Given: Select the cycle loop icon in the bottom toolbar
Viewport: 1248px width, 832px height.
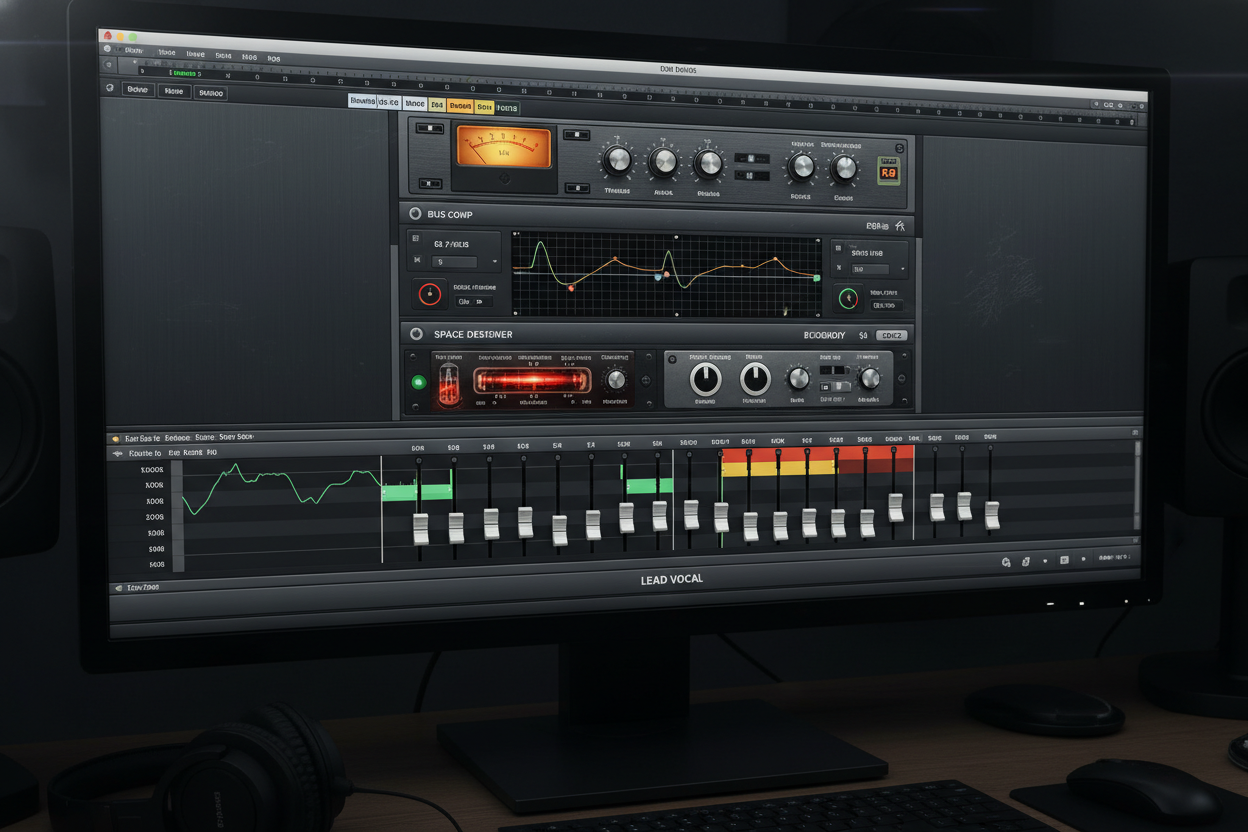Looking at the screenshot, I should (1006, 561).
